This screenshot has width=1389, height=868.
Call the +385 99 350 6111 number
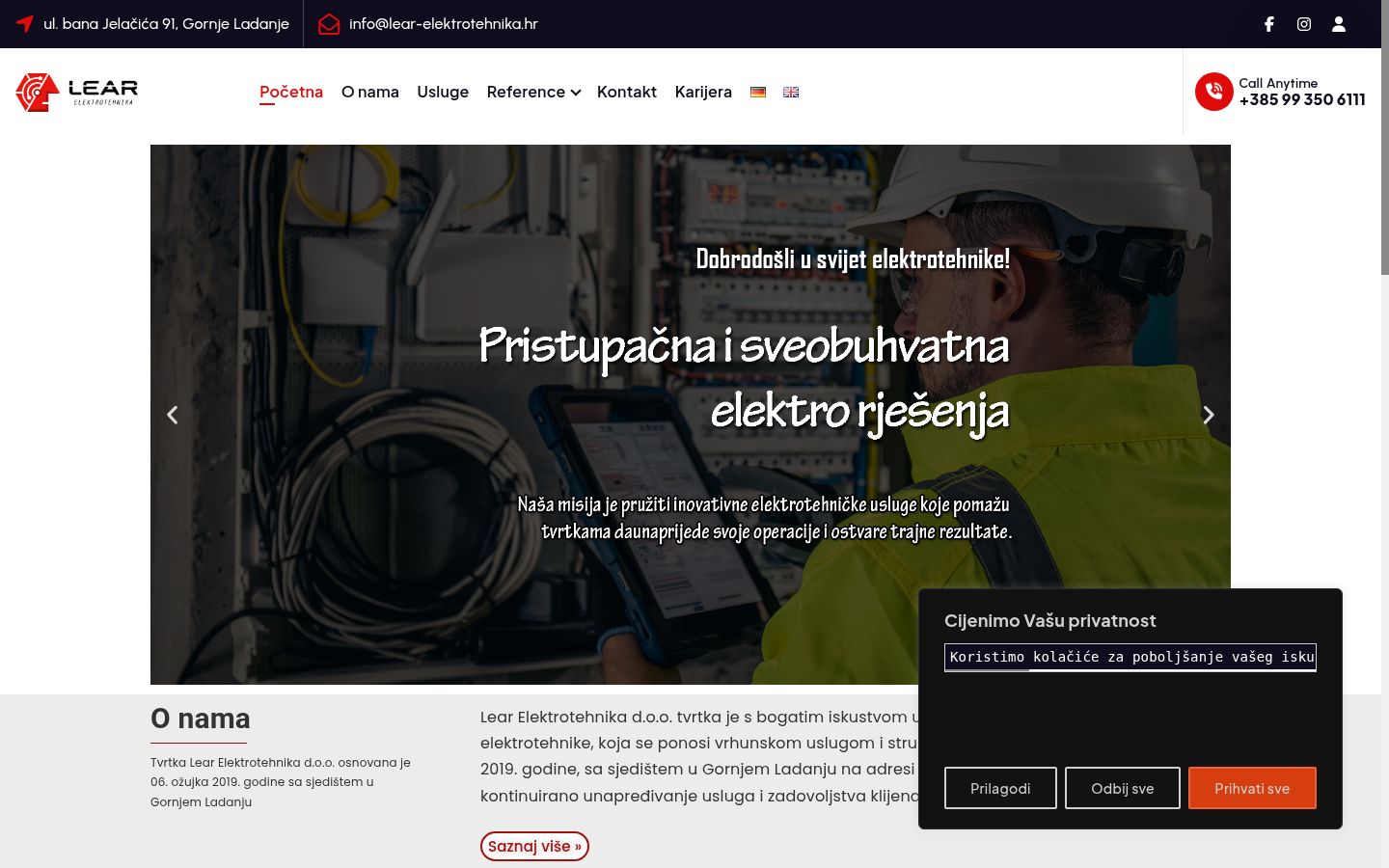tap(1302, 99)
